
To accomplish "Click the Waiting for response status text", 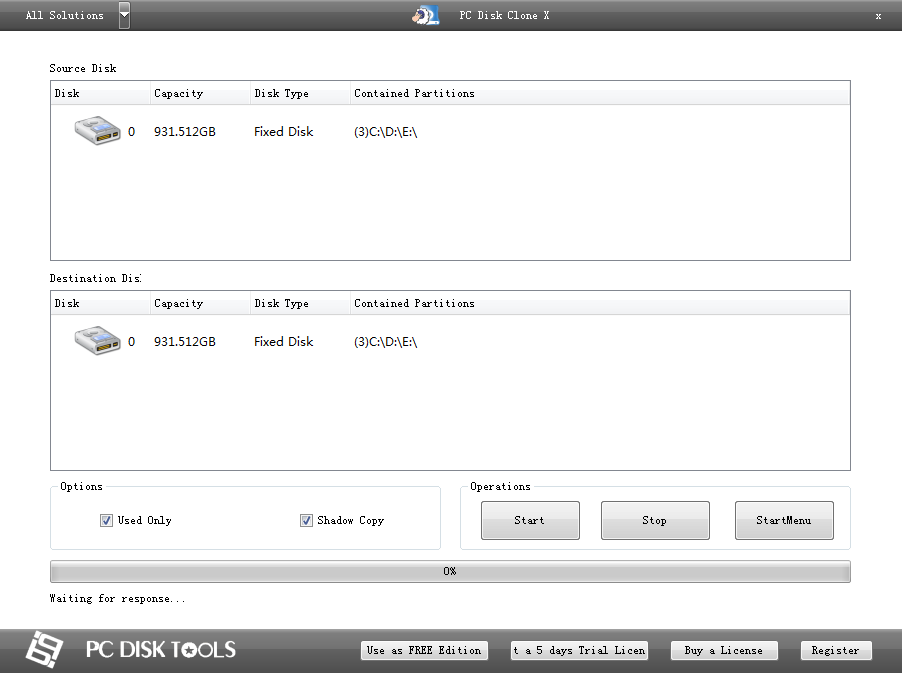I will (x=117, y=599).
